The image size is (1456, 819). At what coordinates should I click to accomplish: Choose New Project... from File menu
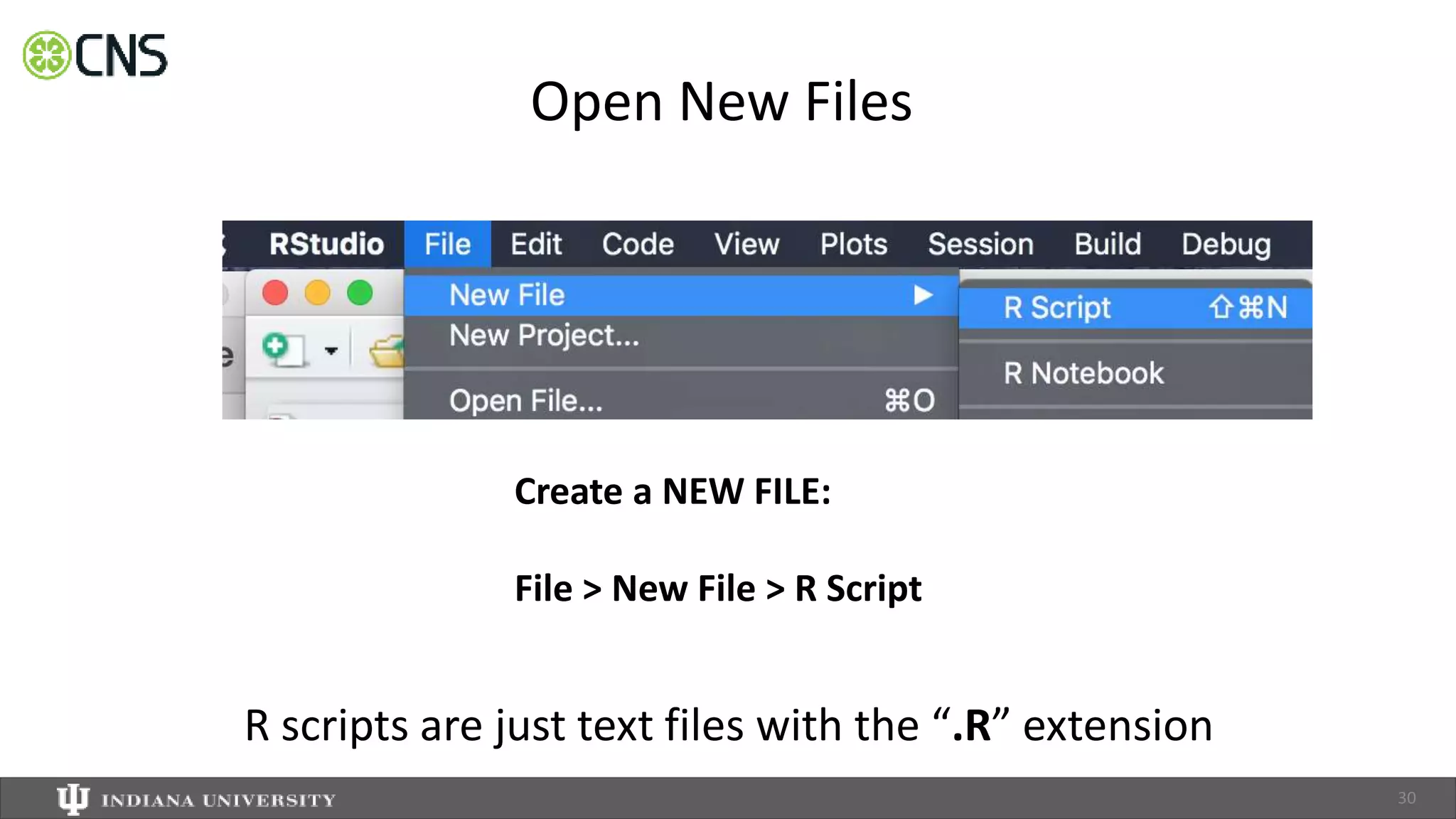(681, 336)
